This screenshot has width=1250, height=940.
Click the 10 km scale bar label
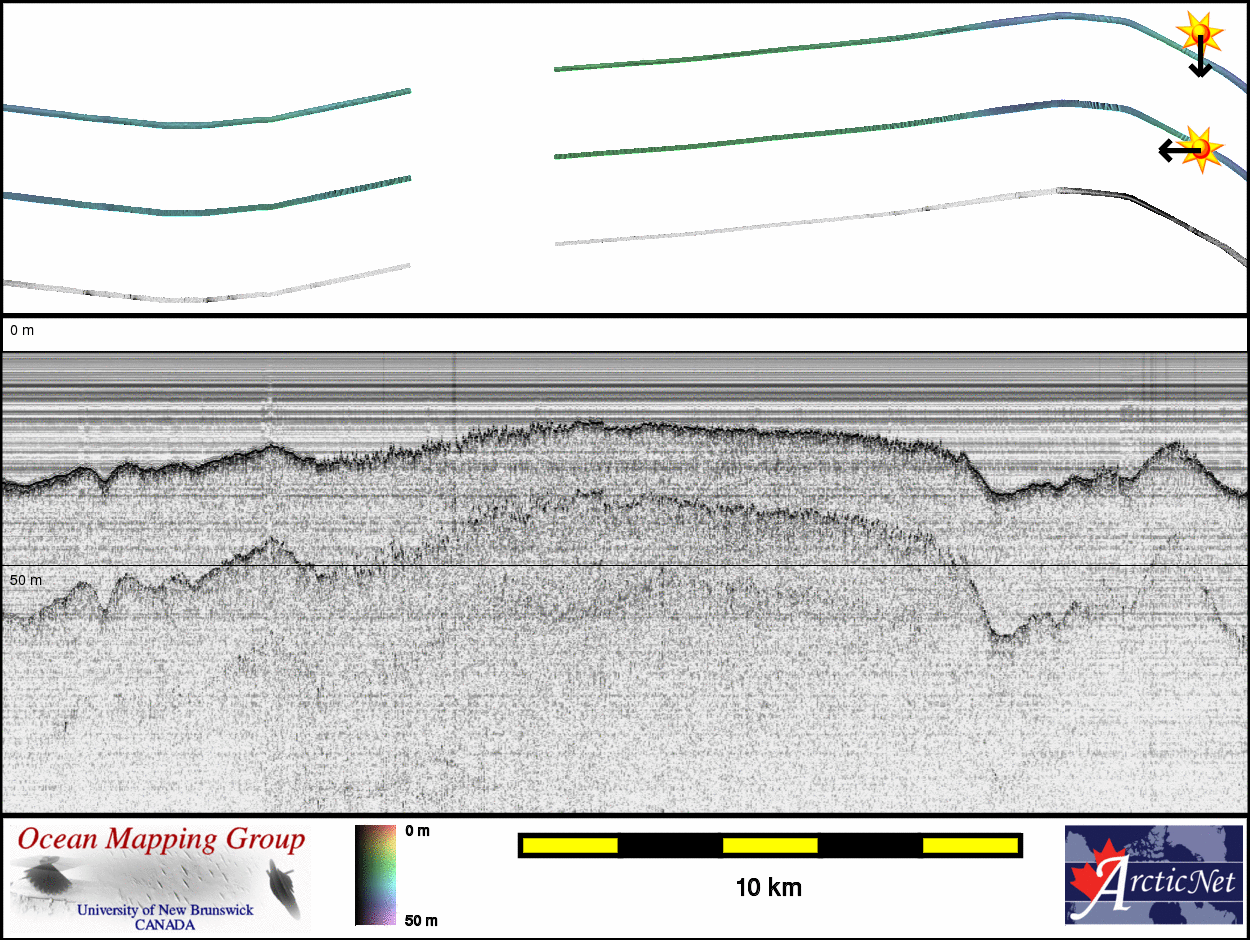(x=768, y=888)
